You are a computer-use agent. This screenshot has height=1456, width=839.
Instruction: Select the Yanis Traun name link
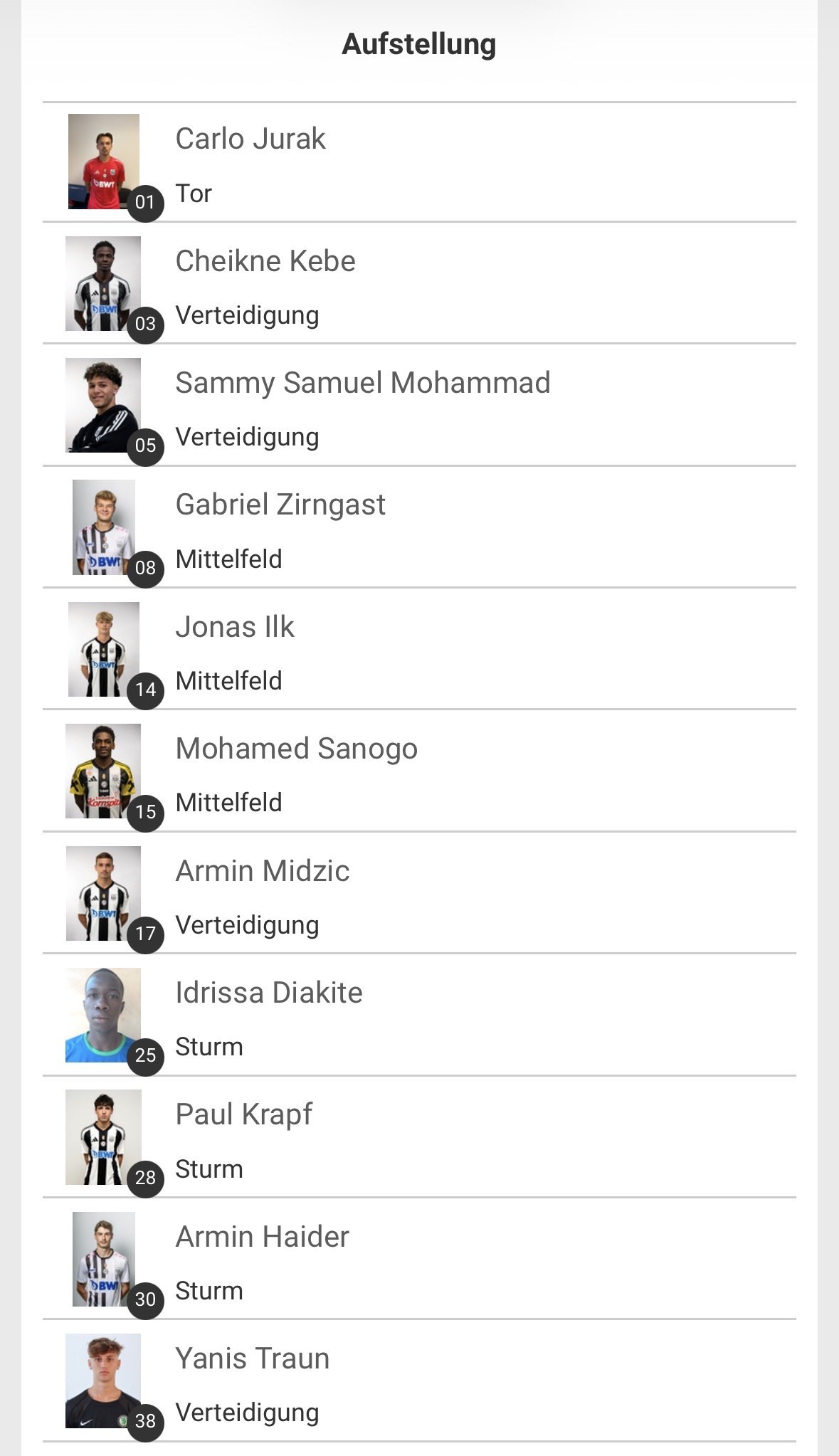[x=252, y=1359]
